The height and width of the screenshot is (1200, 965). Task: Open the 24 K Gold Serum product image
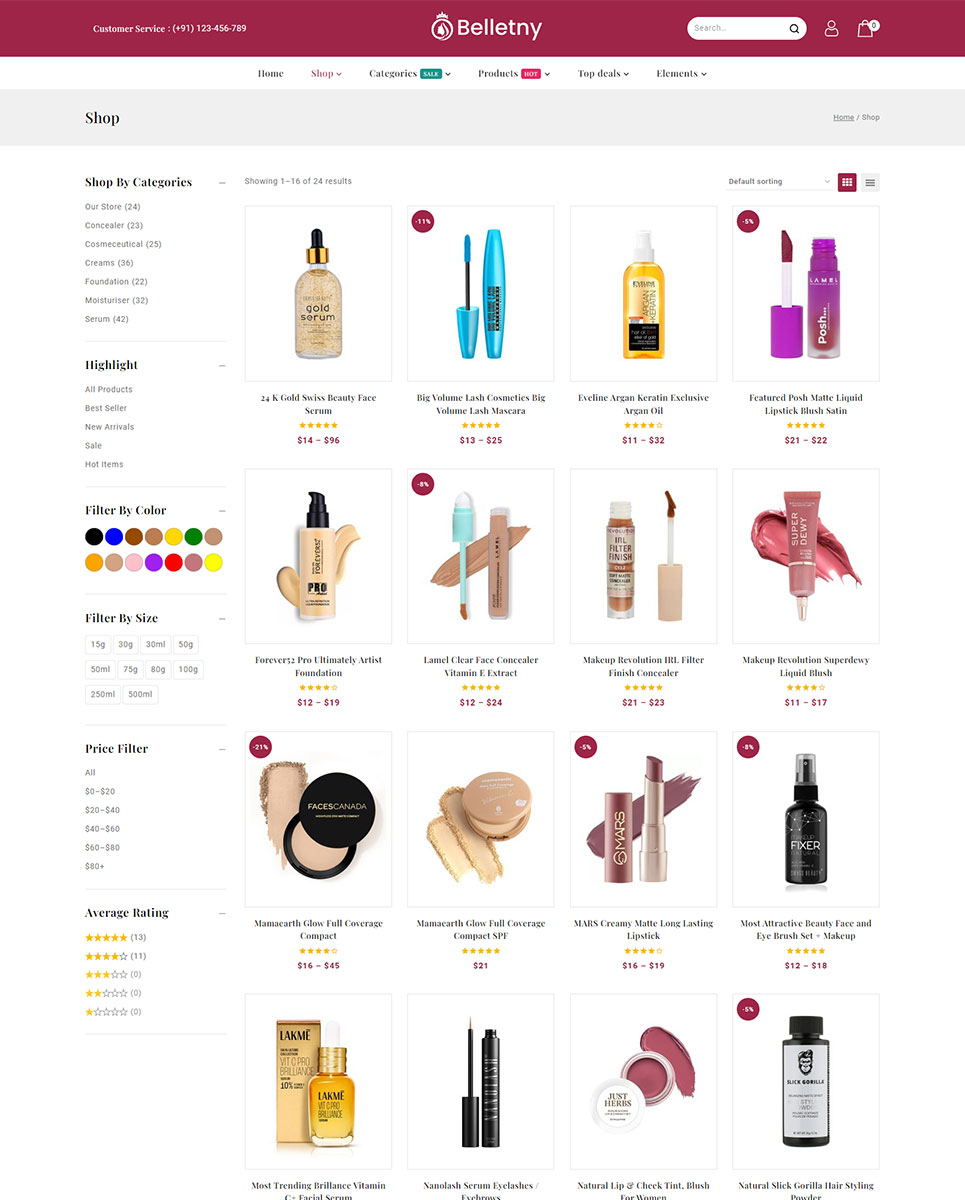pyautogui.click(x=318, y=293)
